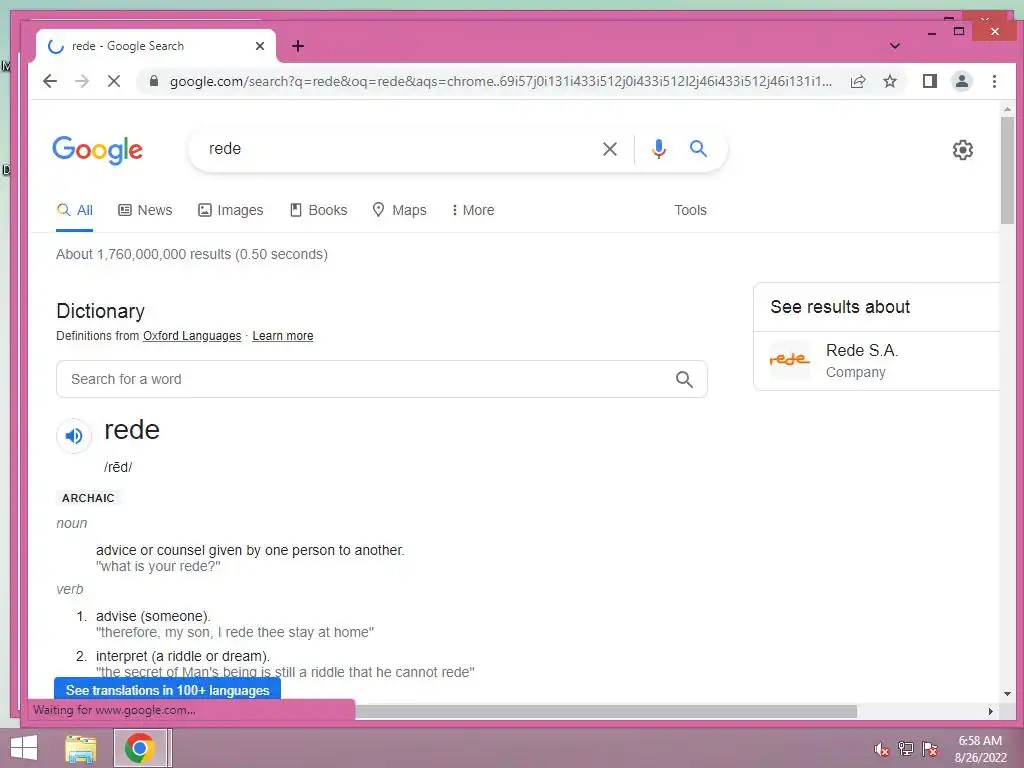Share this page using the share icon

click(858, 81)
